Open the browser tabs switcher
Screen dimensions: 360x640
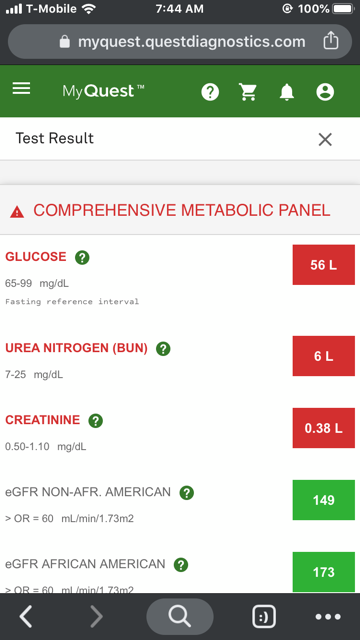[264, 616]
